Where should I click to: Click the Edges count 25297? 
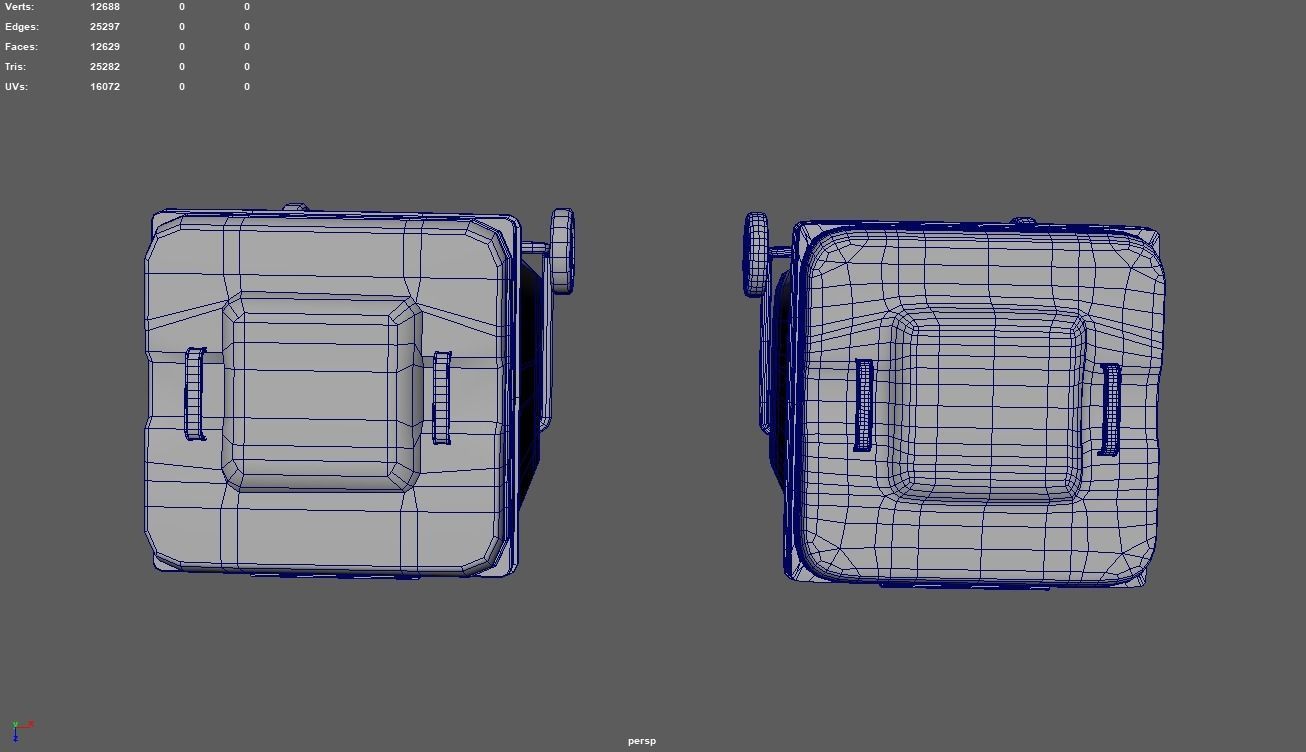(x=105, y=27)
